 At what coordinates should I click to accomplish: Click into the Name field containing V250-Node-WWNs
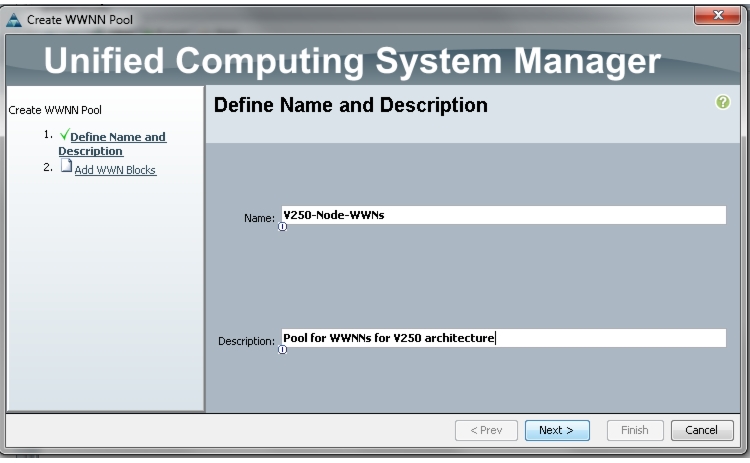click(x=503, y=215)
